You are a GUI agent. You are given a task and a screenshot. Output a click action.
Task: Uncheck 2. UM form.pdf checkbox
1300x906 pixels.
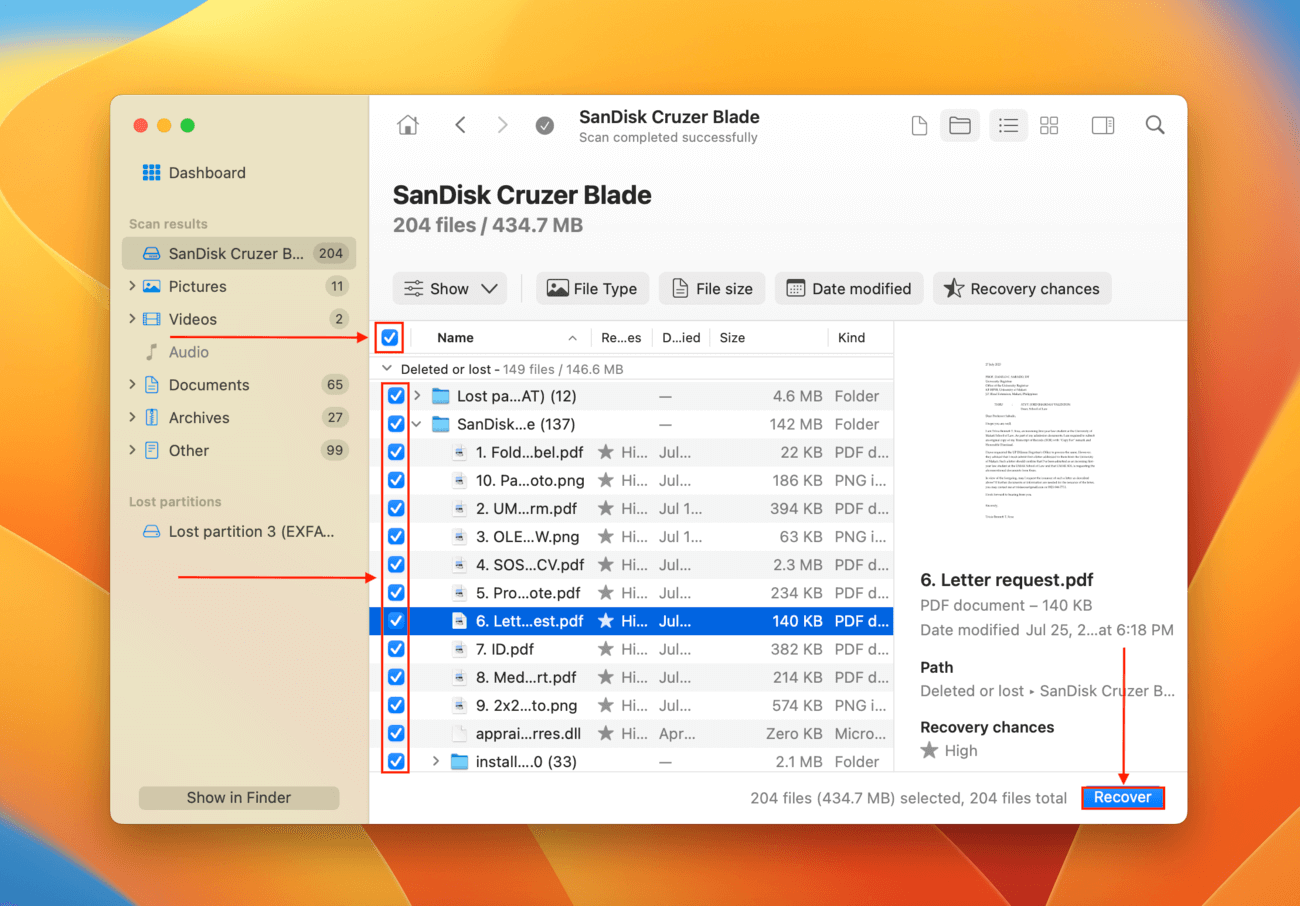[396, 508]
